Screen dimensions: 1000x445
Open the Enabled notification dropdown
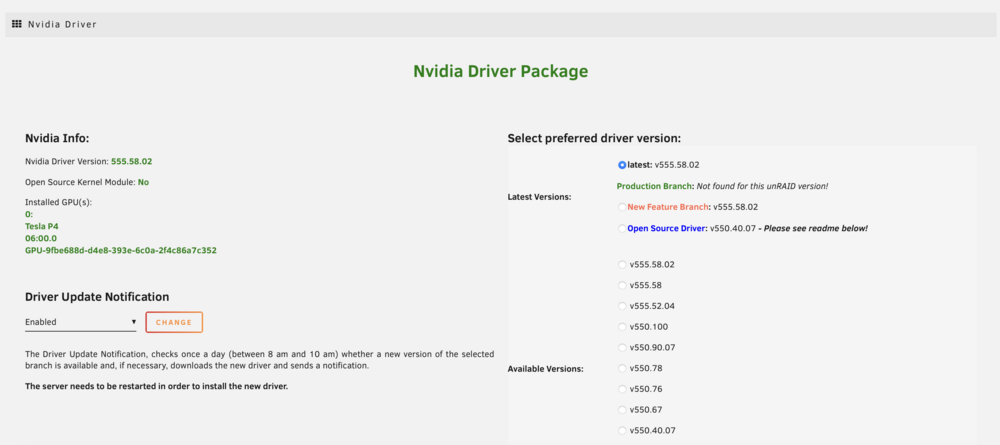[80, 322]
